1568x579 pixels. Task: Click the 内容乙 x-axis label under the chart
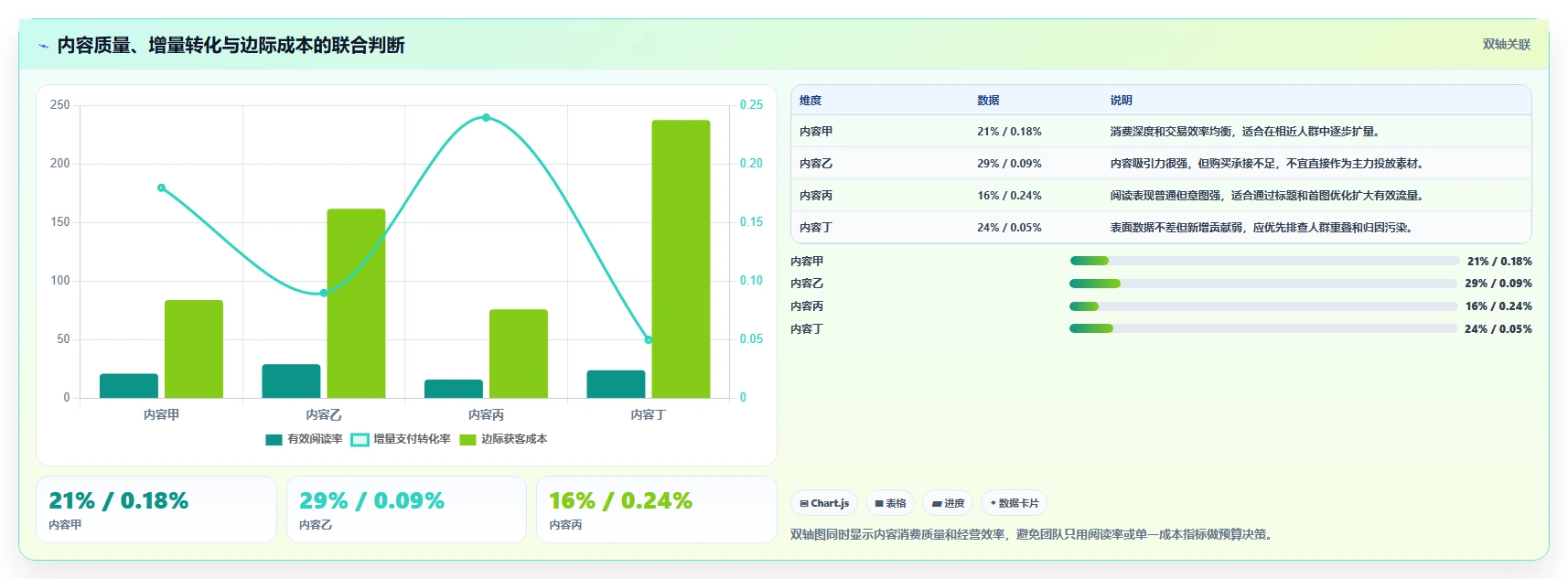(324, 415)
